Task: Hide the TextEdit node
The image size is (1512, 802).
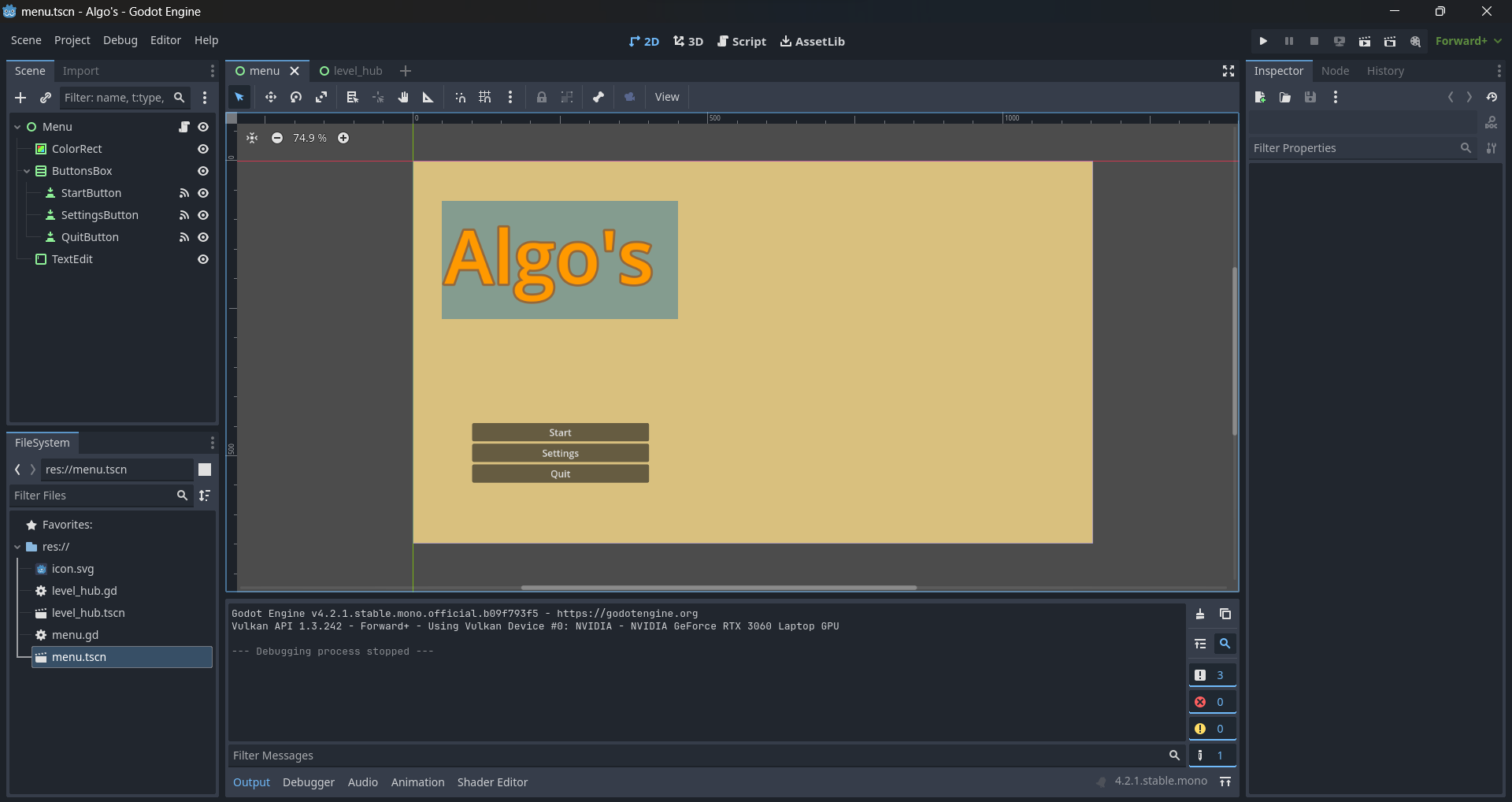Action: (203, 259)
